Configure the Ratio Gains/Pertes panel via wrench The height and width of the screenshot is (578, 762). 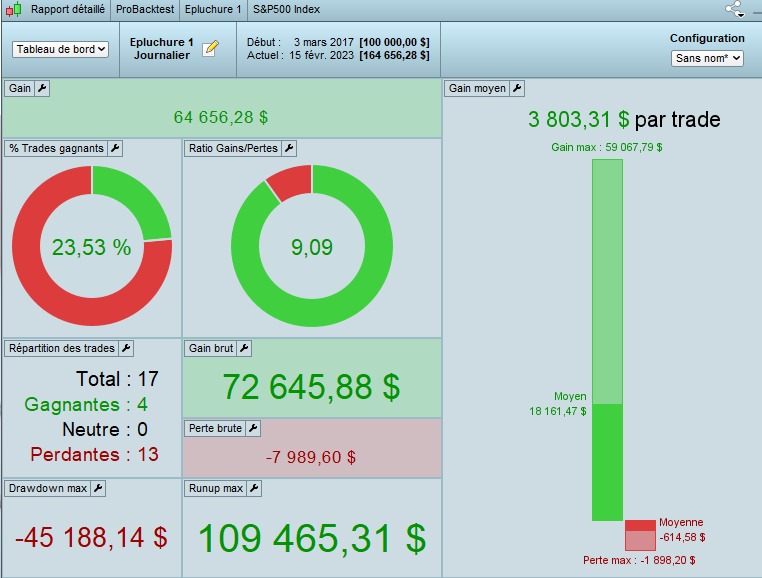pos(289,148)
